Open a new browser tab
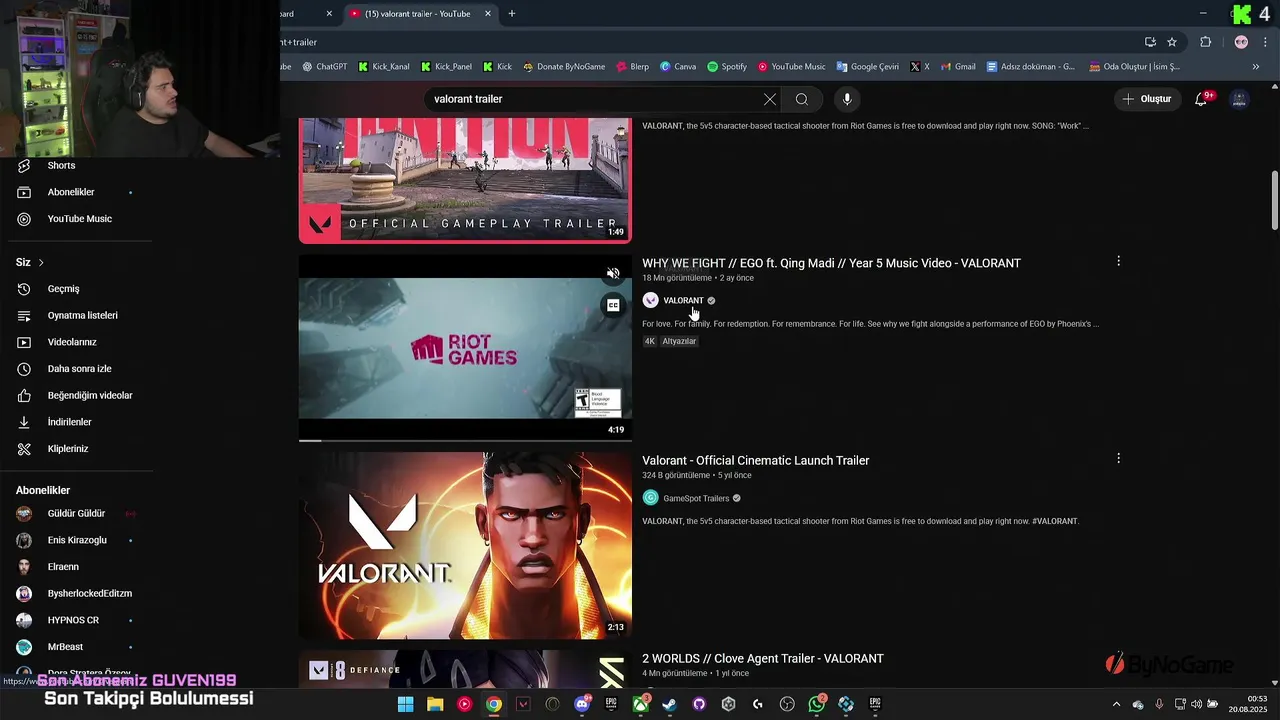The width and height of the screenshot is (1280, 720). tap(512, 14)
